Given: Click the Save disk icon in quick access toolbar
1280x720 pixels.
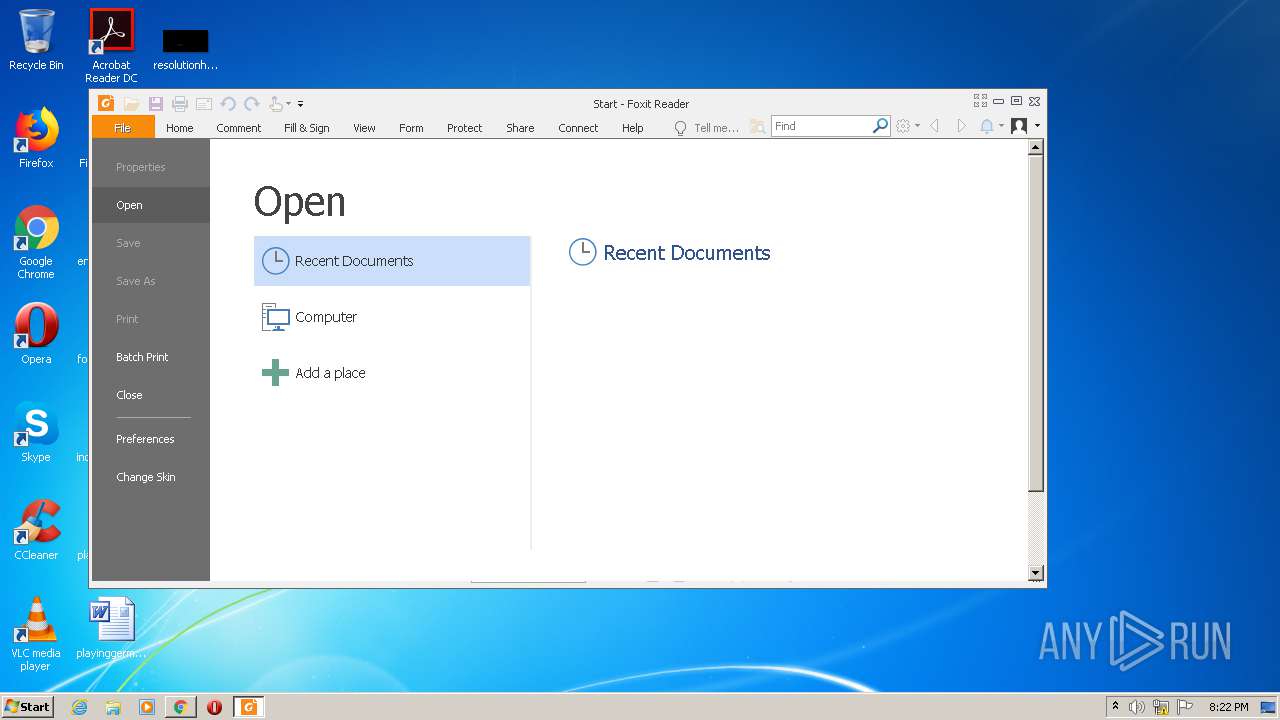Looking at the screenshot, I should (156, 103).
